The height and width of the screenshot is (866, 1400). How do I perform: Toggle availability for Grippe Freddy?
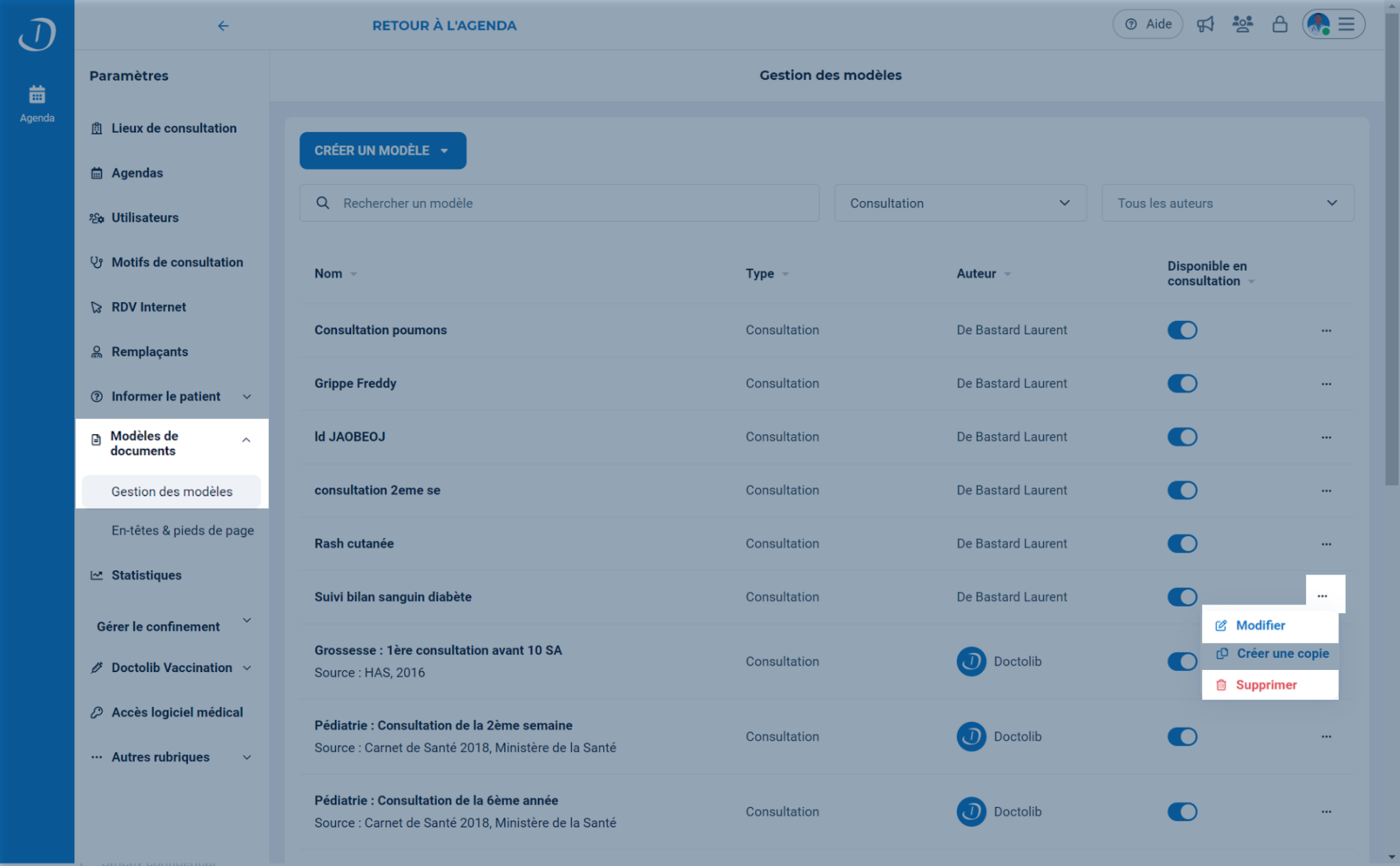1182,383
